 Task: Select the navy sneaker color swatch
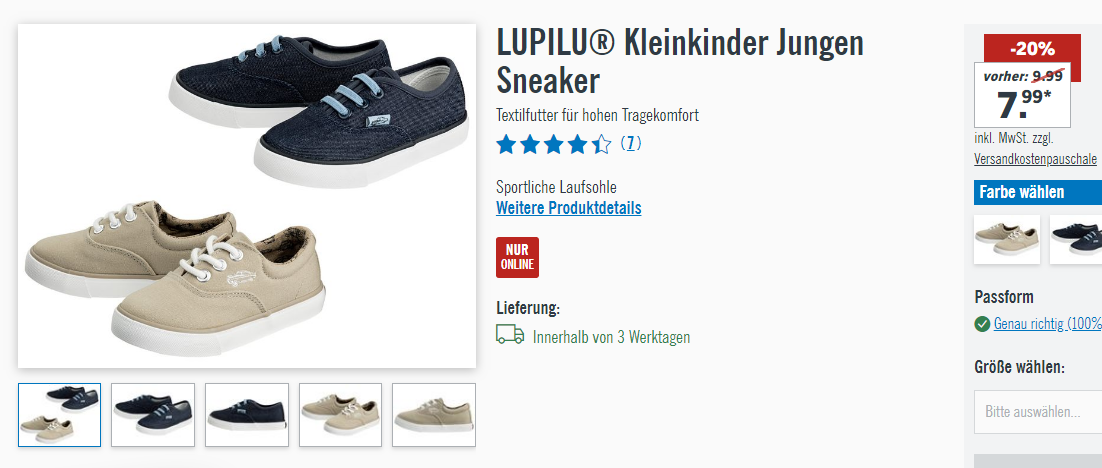tap(1076, 240)
